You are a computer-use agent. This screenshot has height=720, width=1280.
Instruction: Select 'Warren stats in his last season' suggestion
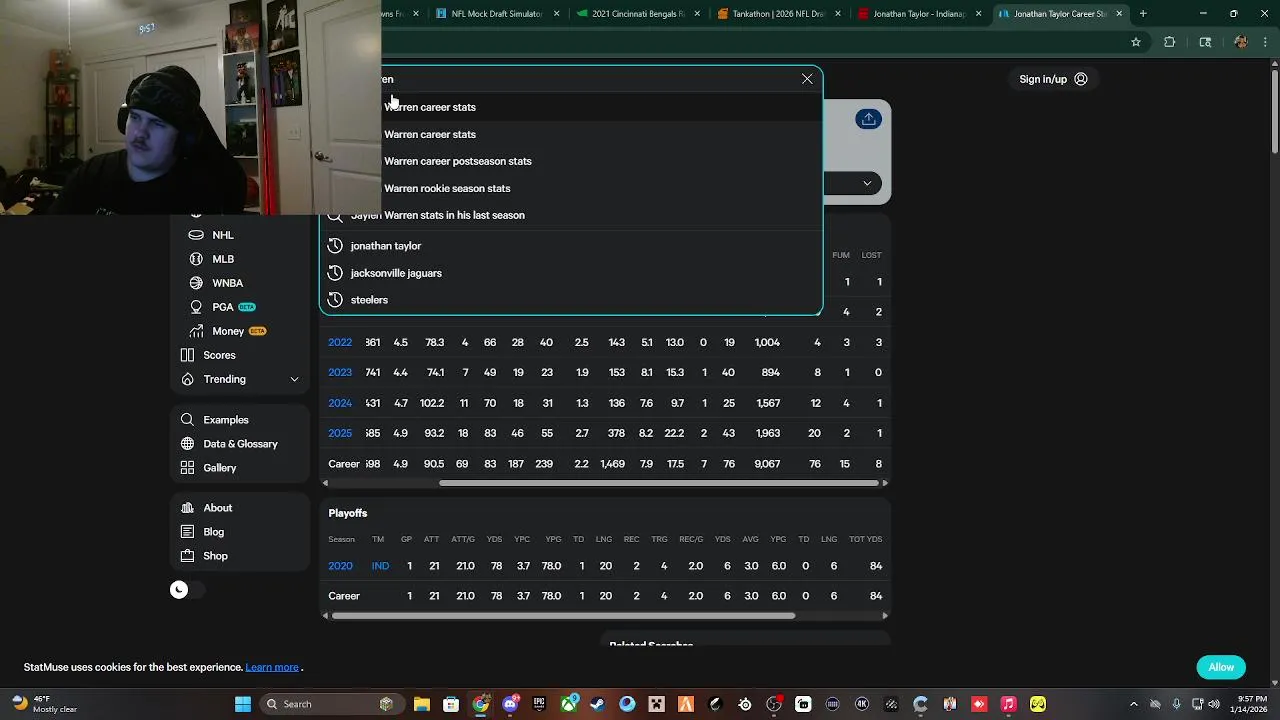point(437,215)
